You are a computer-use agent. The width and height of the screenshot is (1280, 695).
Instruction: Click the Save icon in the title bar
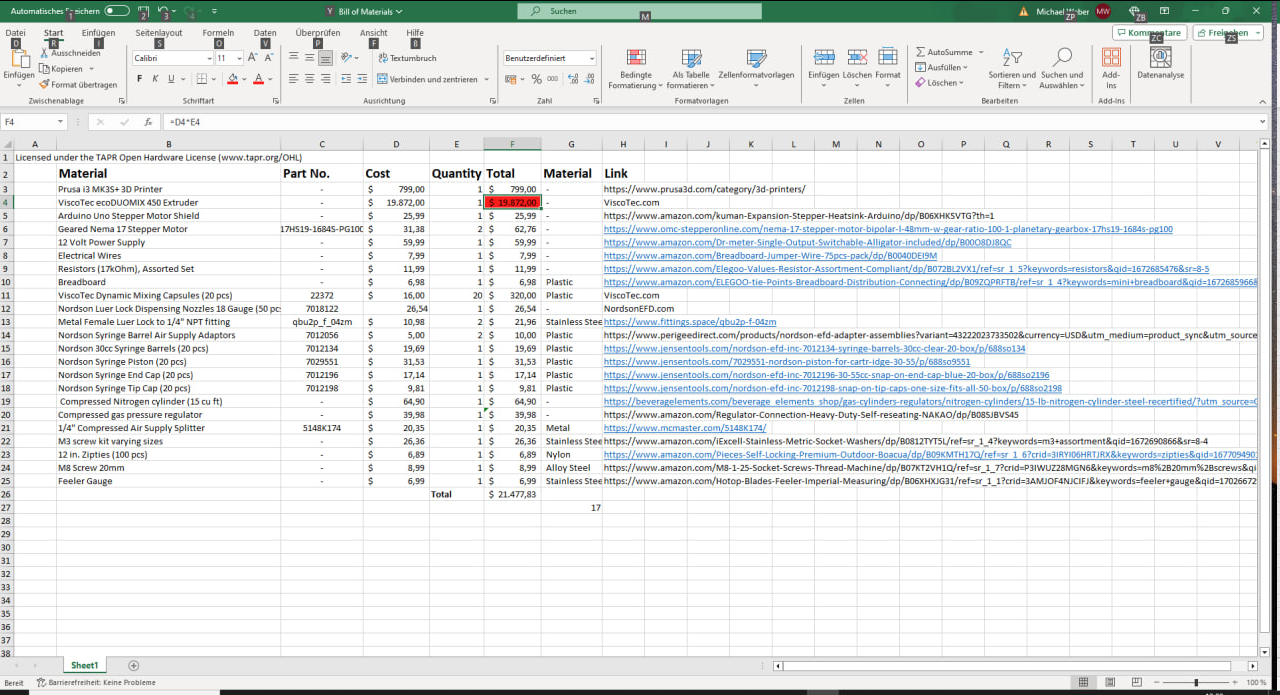144,11
